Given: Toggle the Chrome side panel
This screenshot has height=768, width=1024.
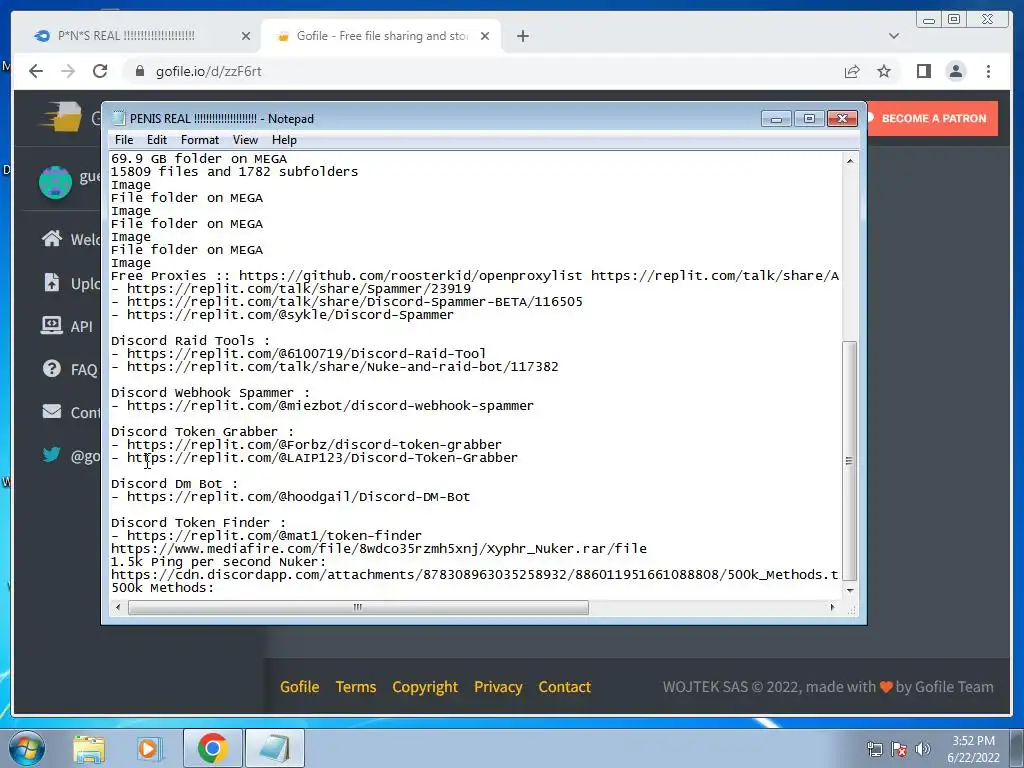Looking at the screenshot, I should [x=923, y=71].
